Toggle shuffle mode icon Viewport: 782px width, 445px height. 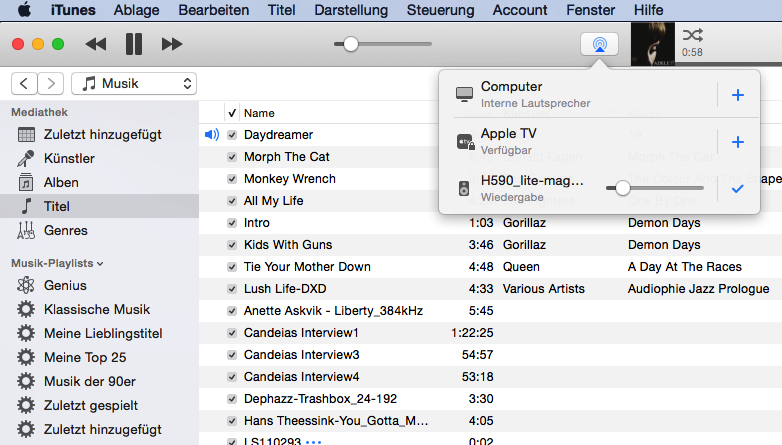tap(693, 35)
